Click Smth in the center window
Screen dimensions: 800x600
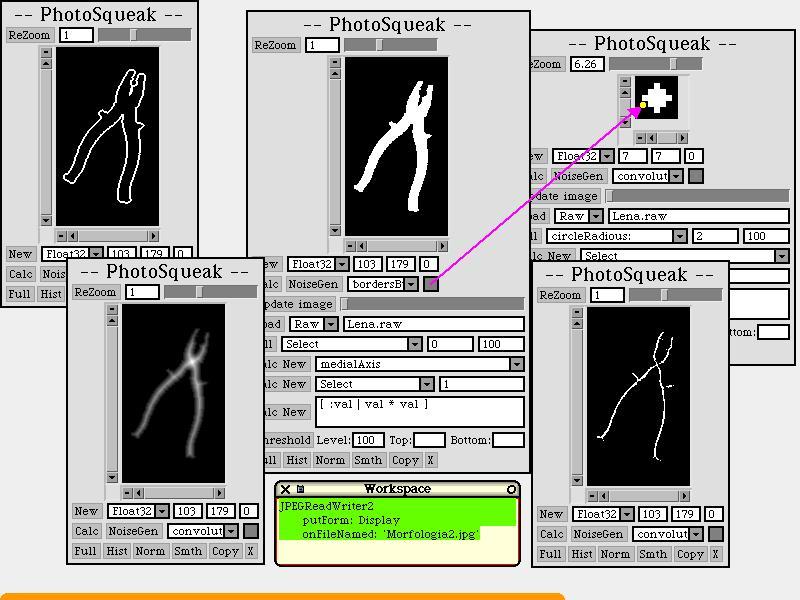(x=368, y=460)
